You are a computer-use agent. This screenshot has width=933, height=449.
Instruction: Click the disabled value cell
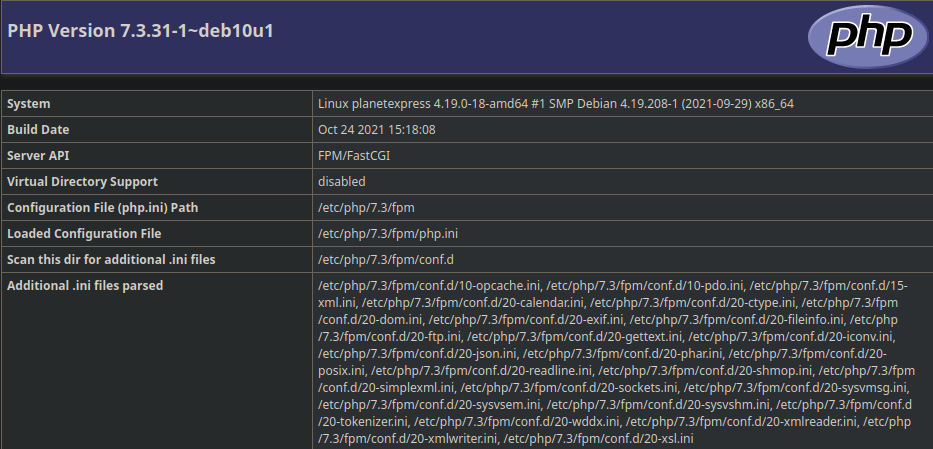[622, 182]
